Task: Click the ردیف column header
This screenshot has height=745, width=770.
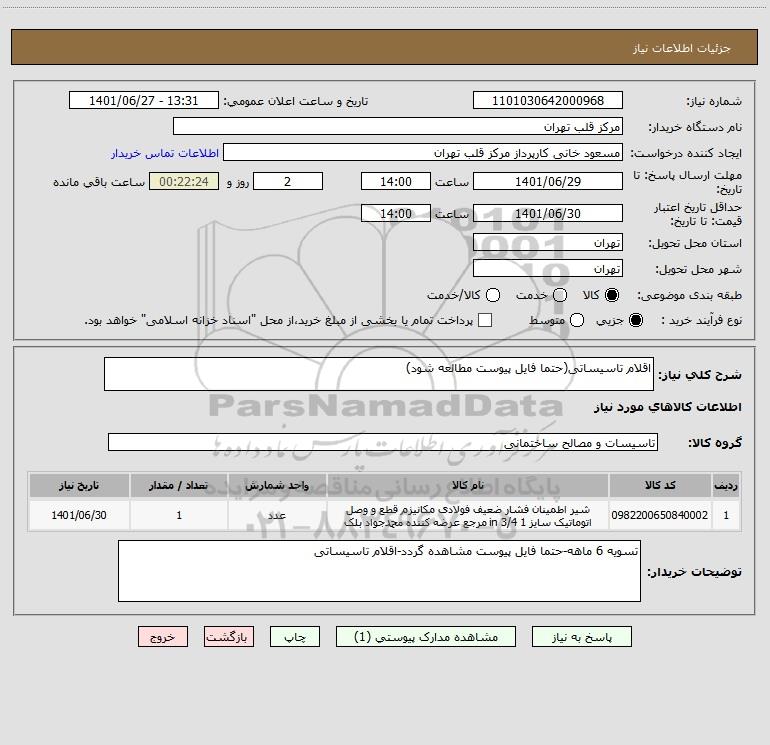Action: click(726, 485)
